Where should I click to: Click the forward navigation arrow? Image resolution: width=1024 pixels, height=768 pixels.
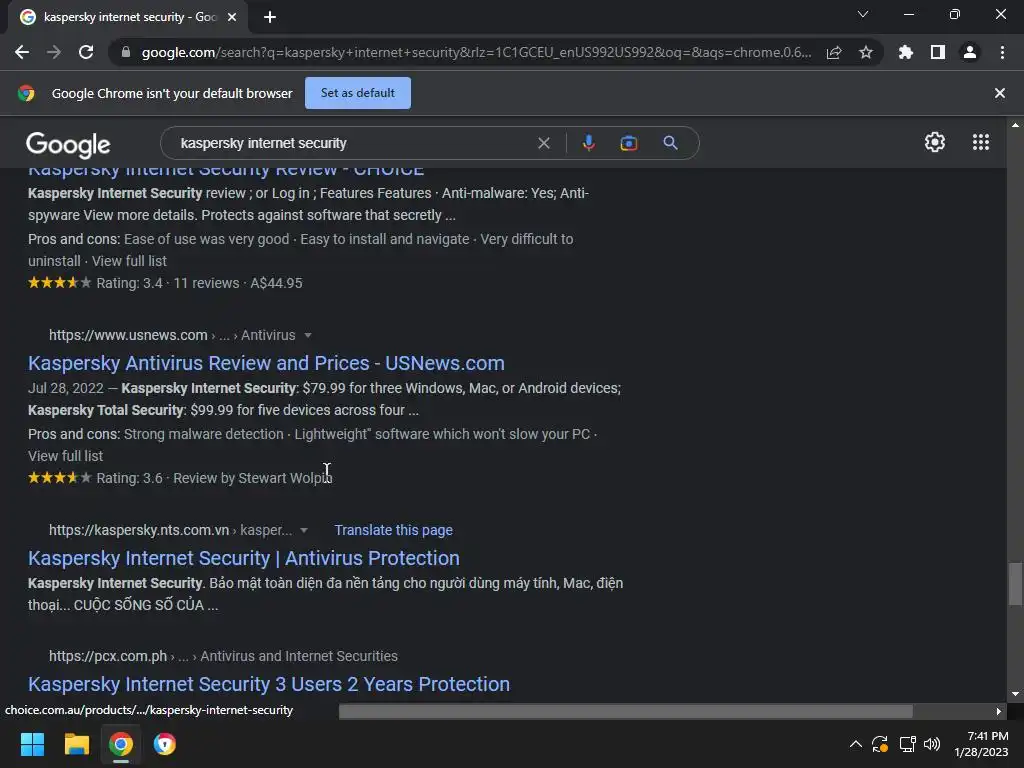click(x=54, y=52)
